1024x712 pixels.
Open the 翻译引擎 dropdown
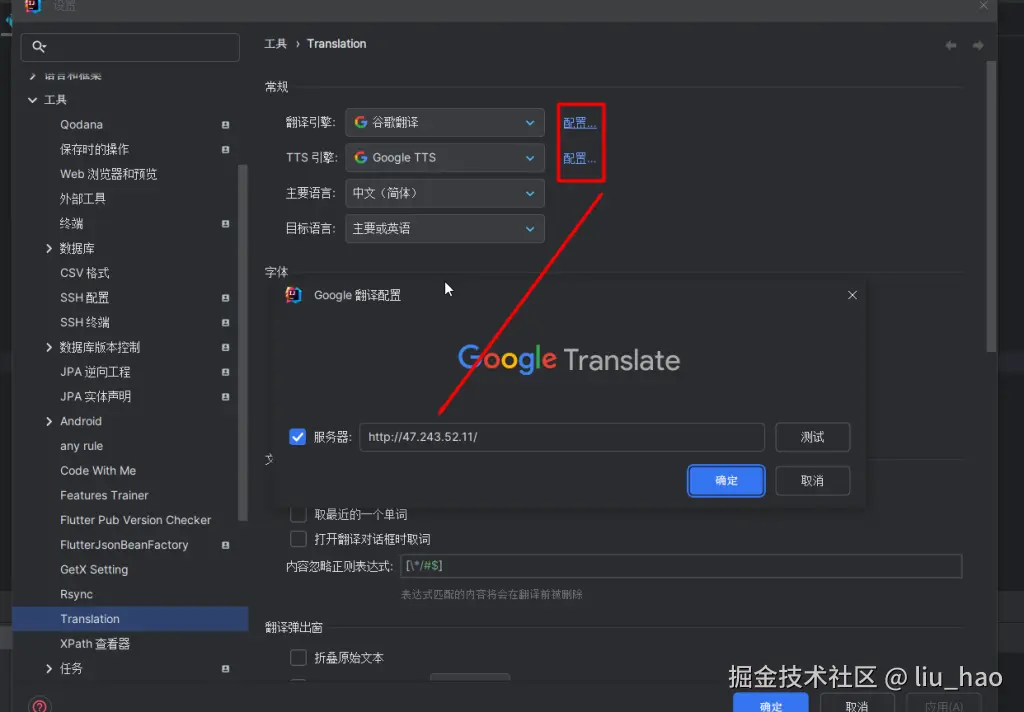[x=444, y=122]
